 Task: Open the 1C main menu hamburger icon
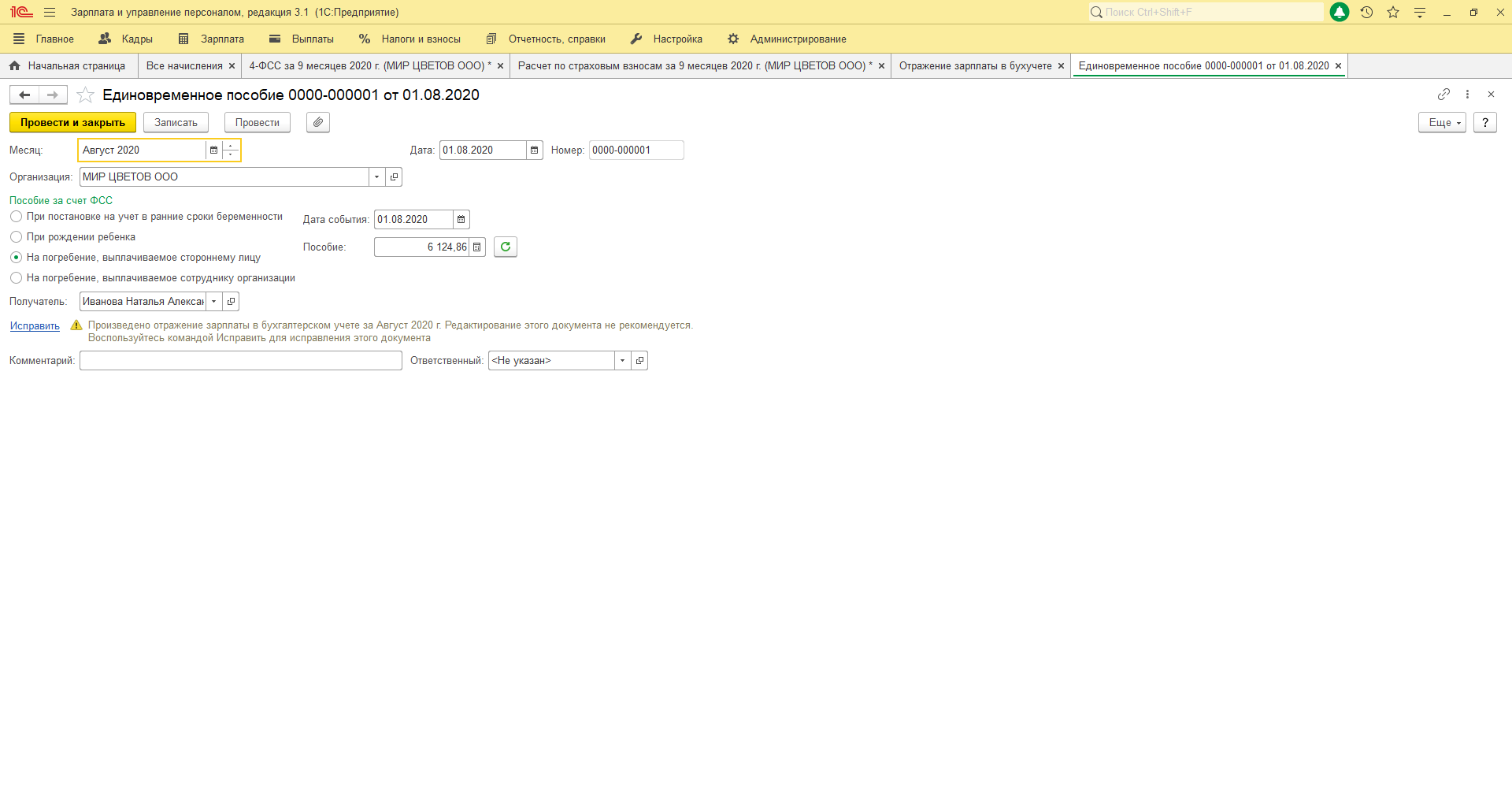pyautogui.click(x=50, y=13)
